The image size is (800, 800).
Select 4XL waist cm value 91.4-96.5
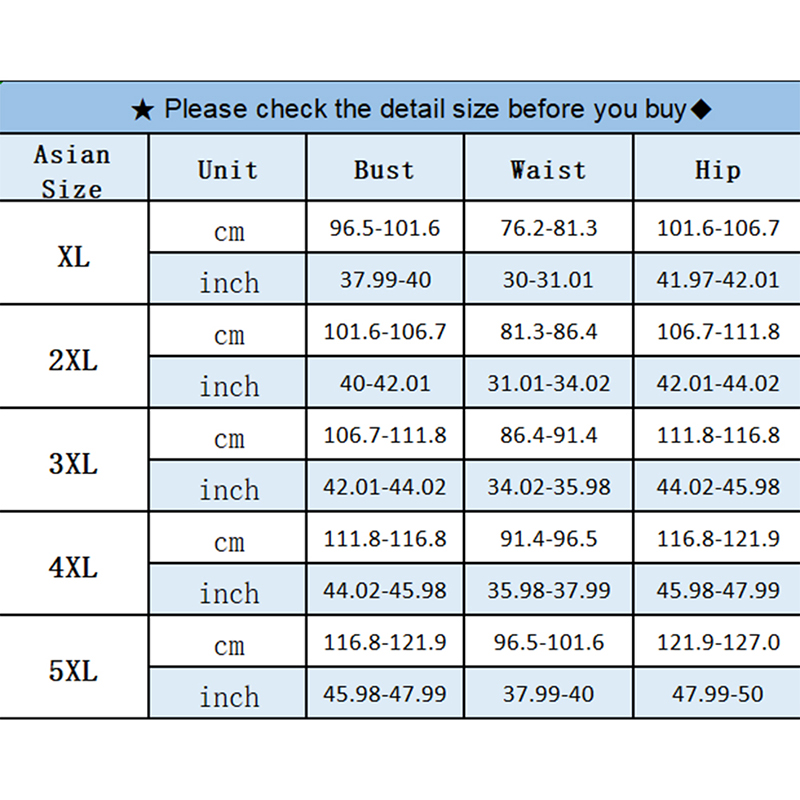pyautogui.click(x=548, y=539)
